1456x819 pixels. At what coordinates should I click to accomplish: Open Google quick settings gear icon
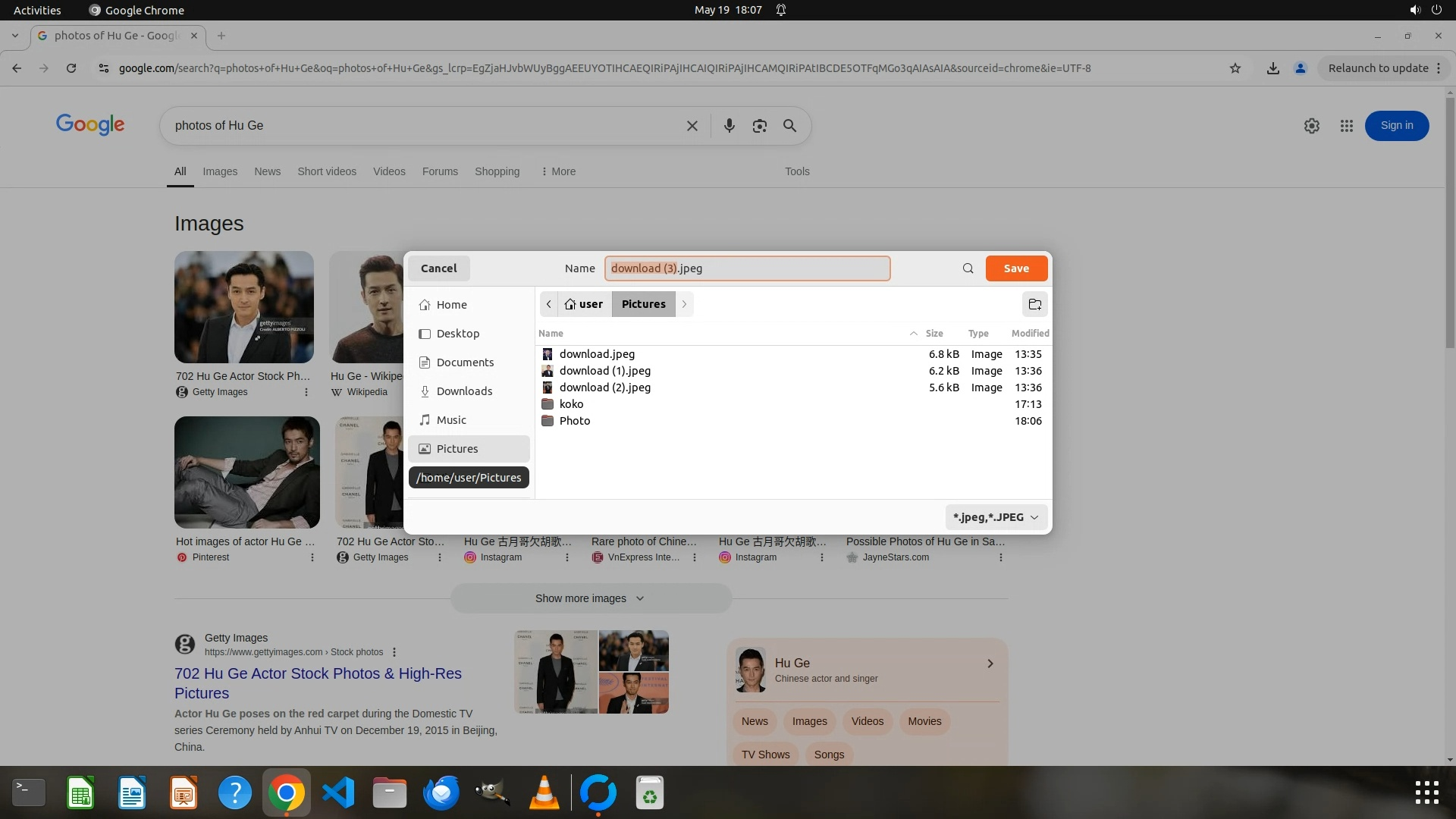point(1311,126)
